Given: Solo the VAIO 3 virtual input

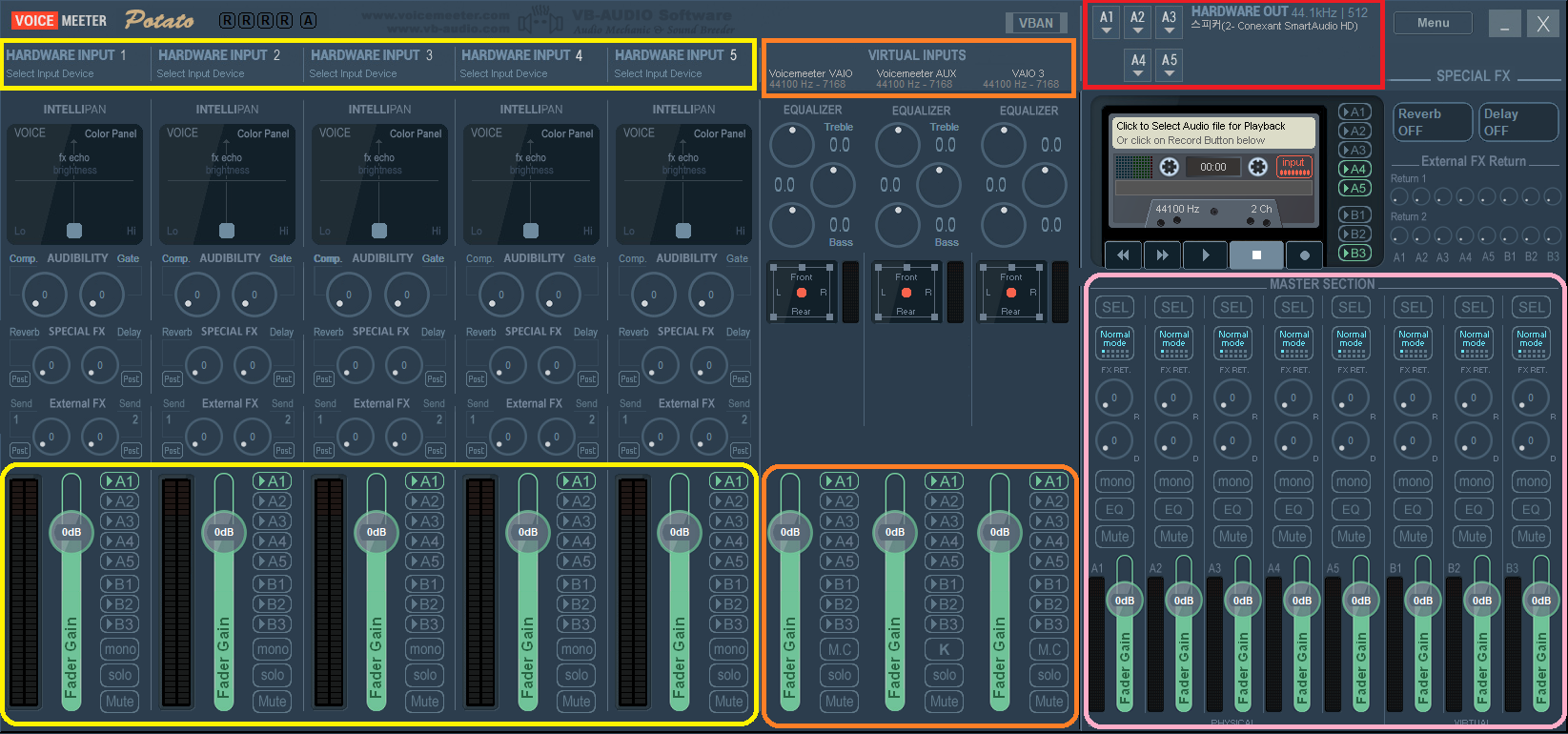Looking at the screenshot, I should coord(1049,675).
